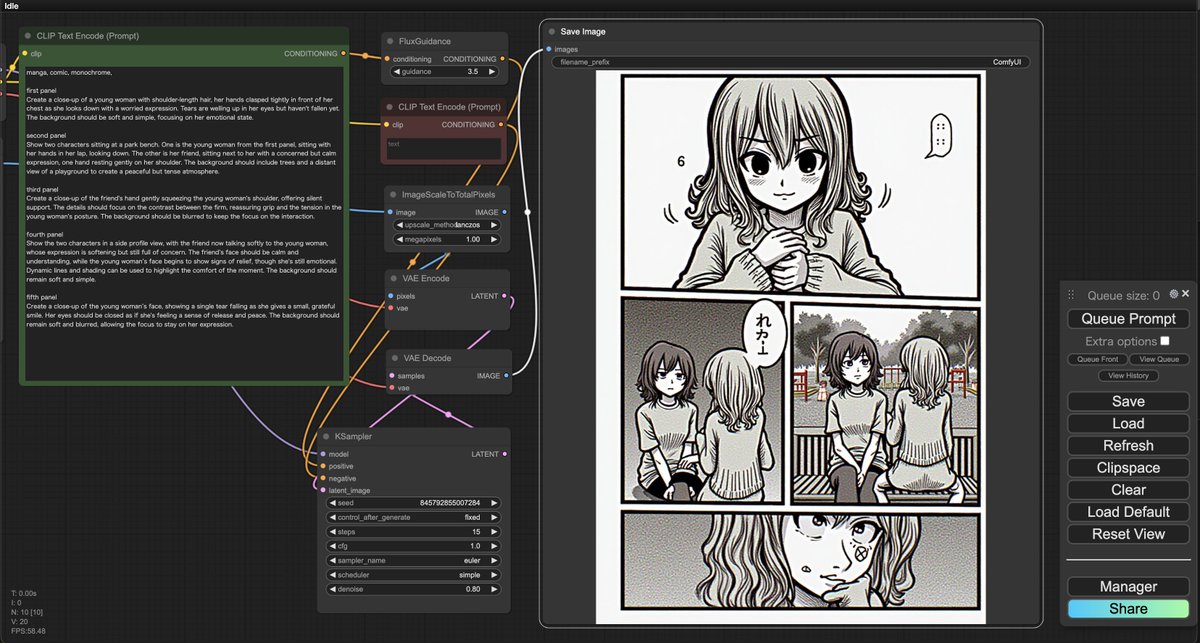This screenshot has width=1200, height=643.
Task: Click the Queue Prompt button
Action: point(1128,319)
